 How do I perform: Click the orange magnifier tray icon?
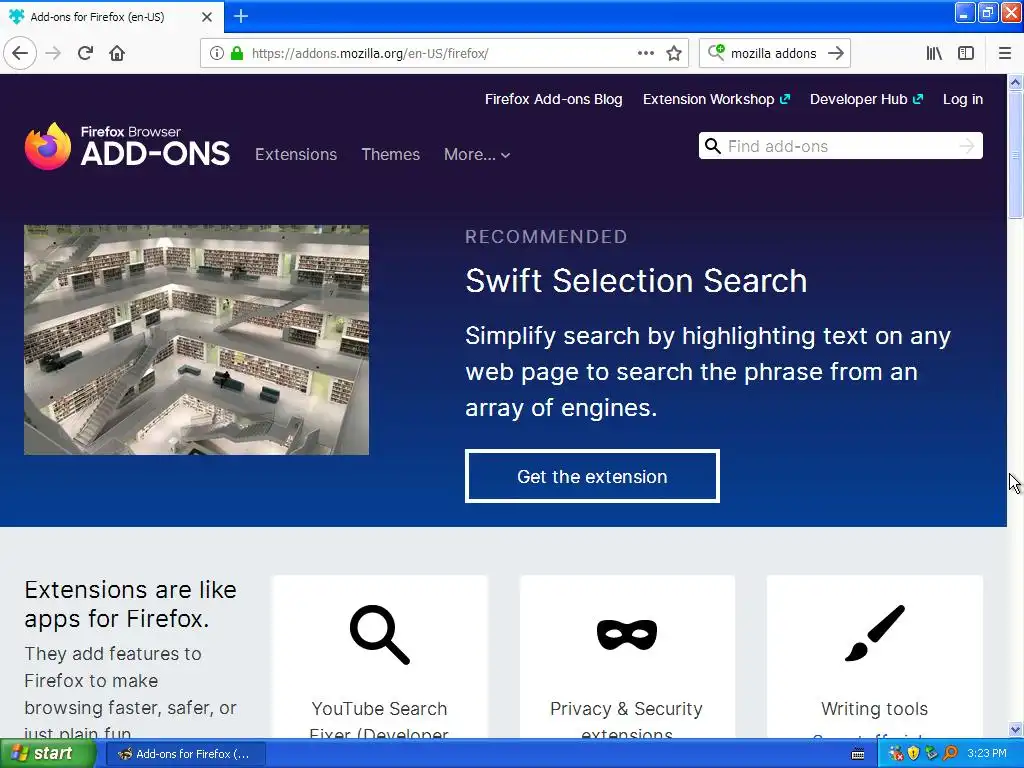[x=950, y=754]
